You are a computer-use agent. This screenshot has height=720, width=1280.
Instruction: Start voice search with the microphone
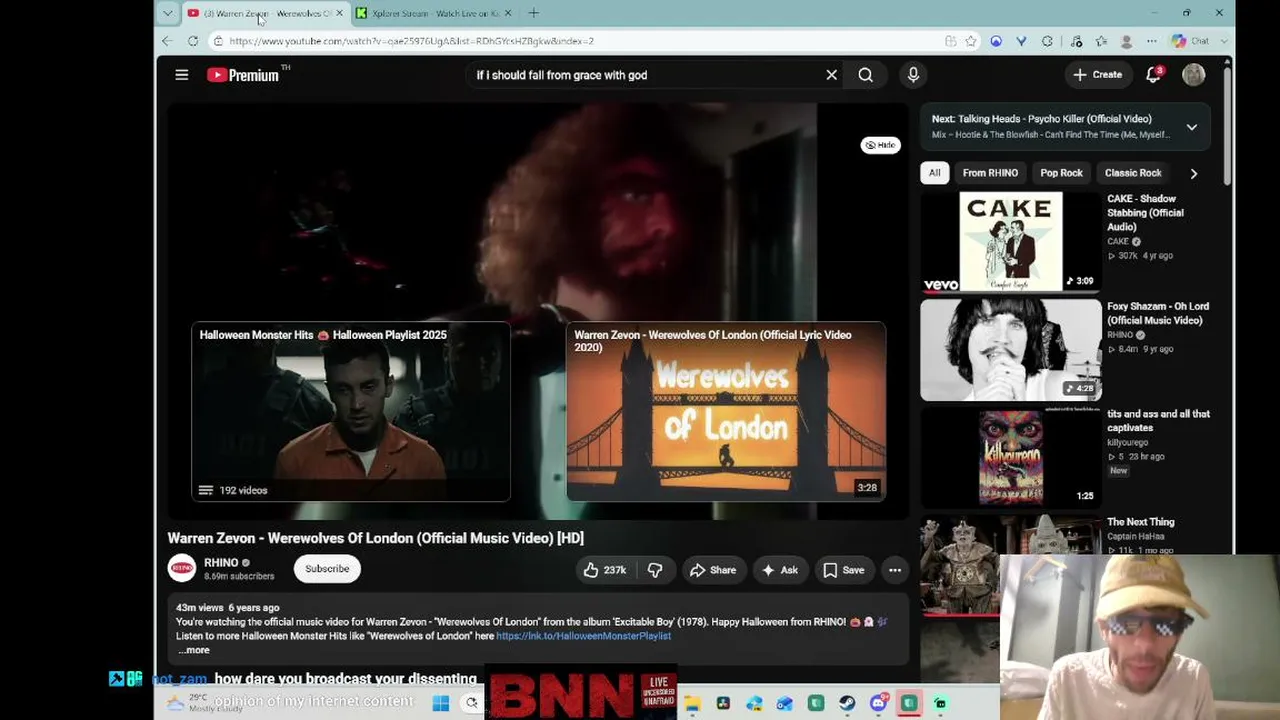click(913, 75)
